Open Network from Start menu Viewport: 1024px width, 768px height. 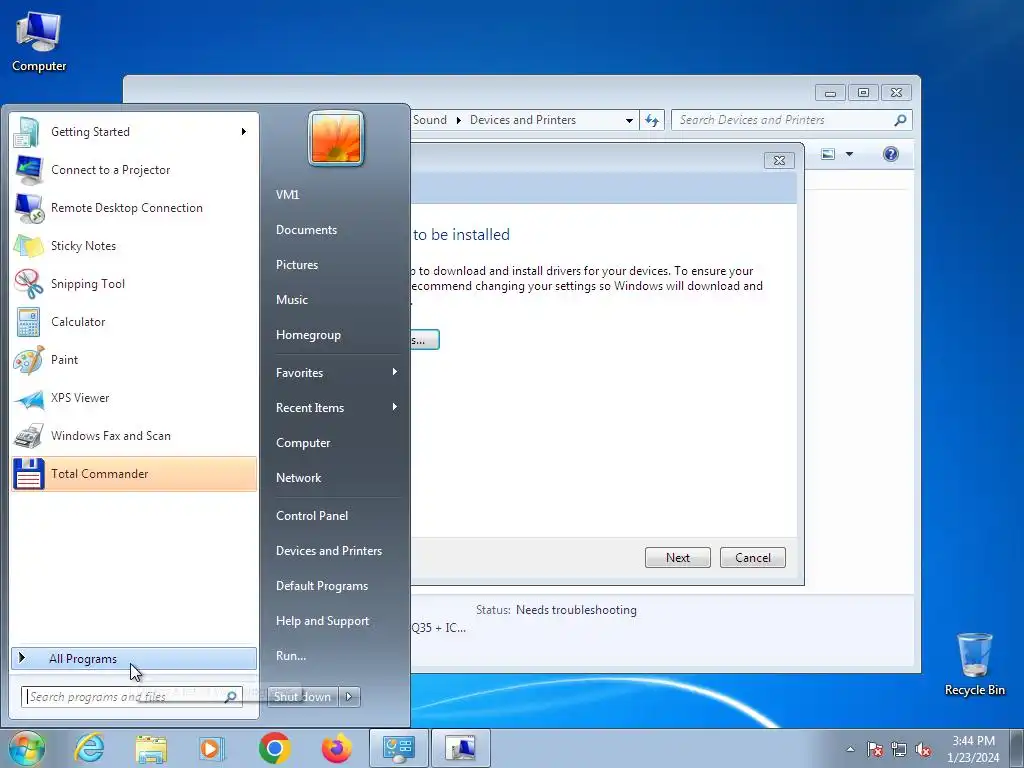click(x=298, y=477)
